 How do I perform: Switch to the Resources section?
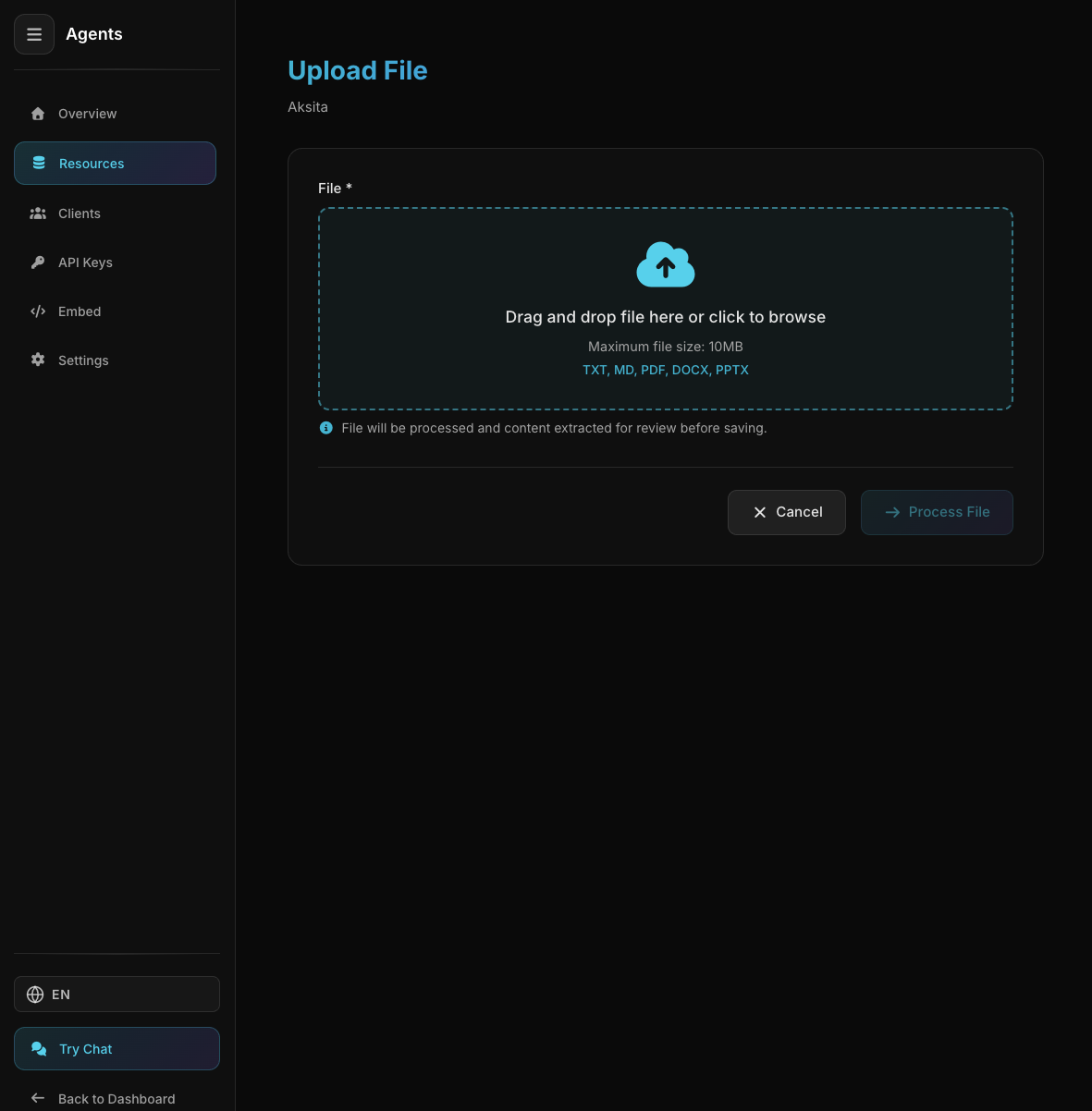coord(92,163)
